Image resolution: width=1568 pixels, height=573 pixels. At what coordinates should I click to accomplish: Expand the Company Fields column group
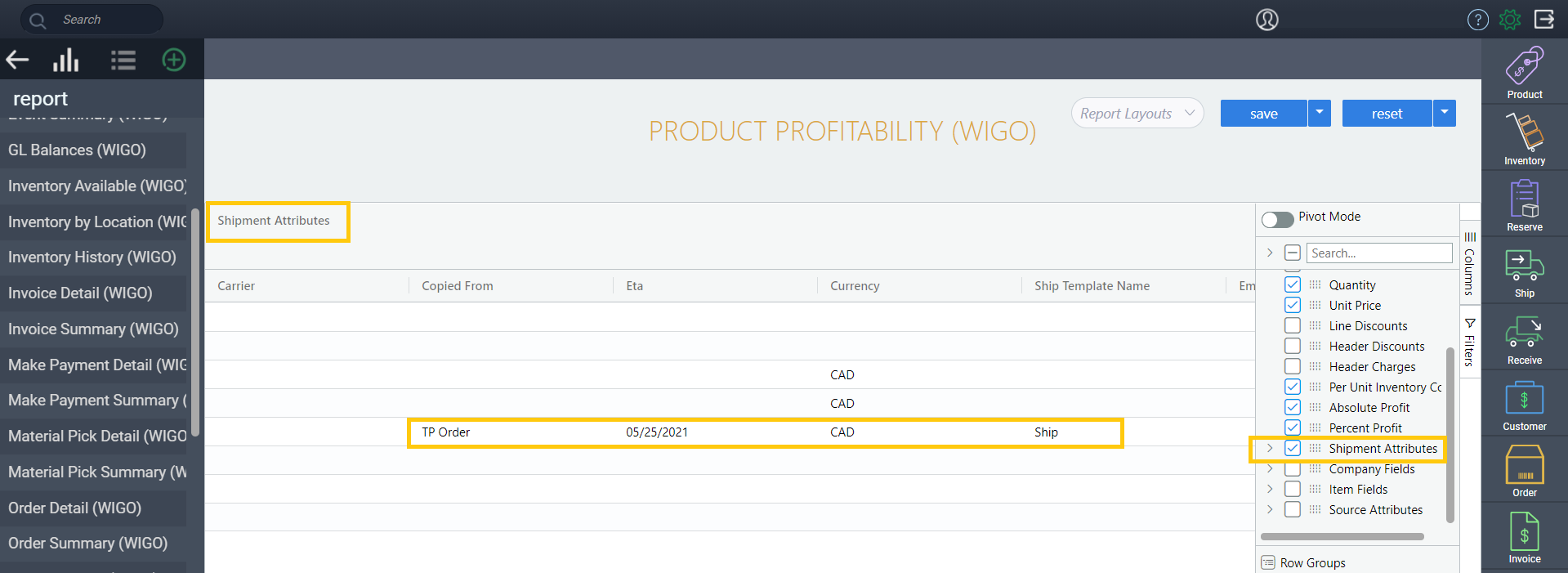[x=1270, y=468]
